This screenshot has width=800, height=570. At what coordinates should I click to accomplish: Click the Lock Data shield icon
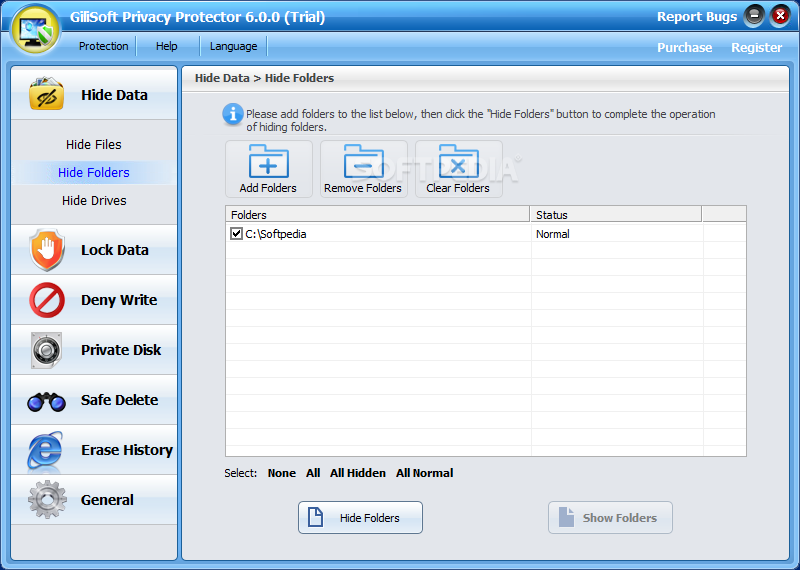click(47, 250)
